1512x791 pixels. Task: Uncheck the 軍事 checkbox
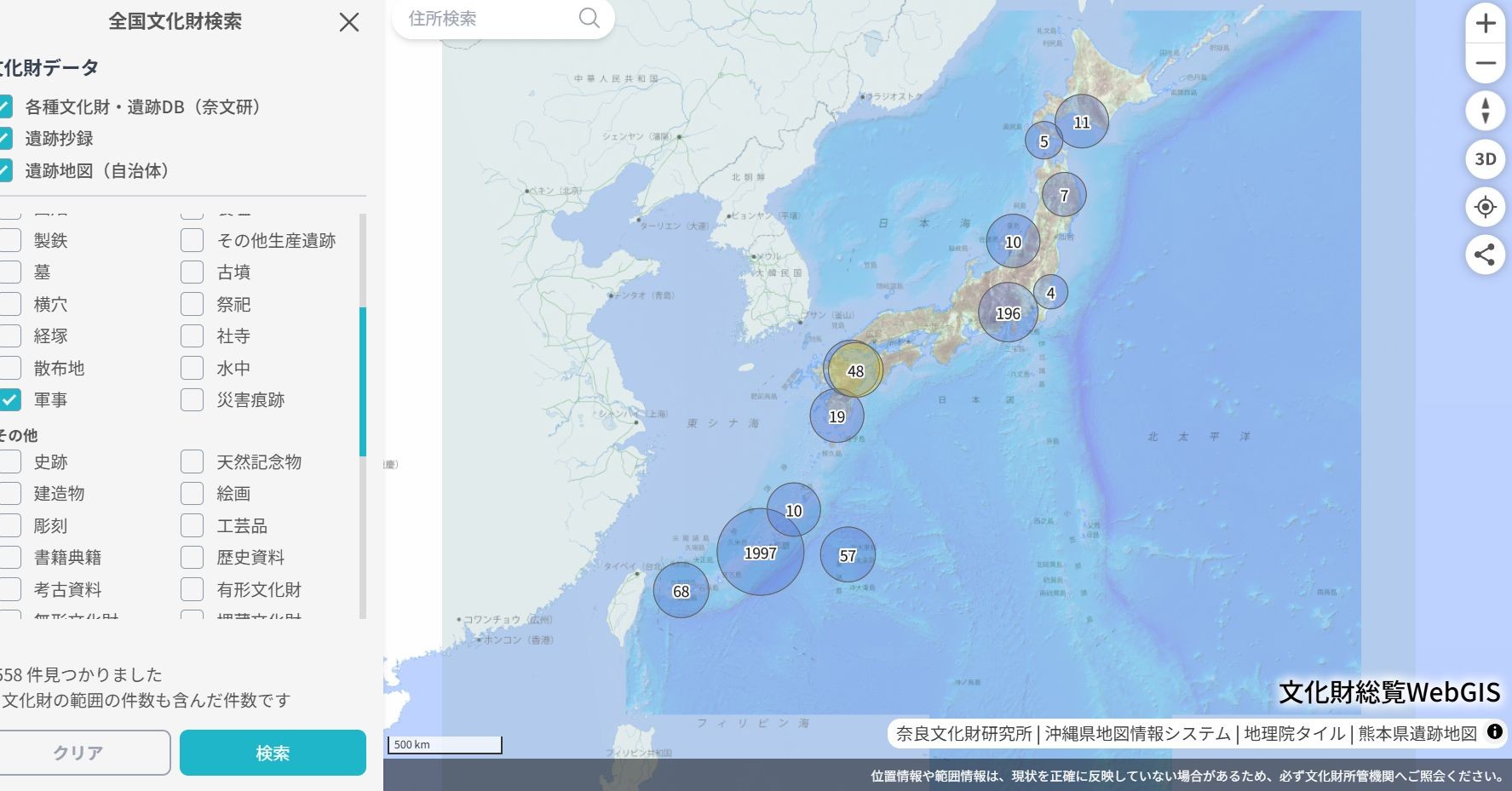pyautogui.click(x=10, y=399)
